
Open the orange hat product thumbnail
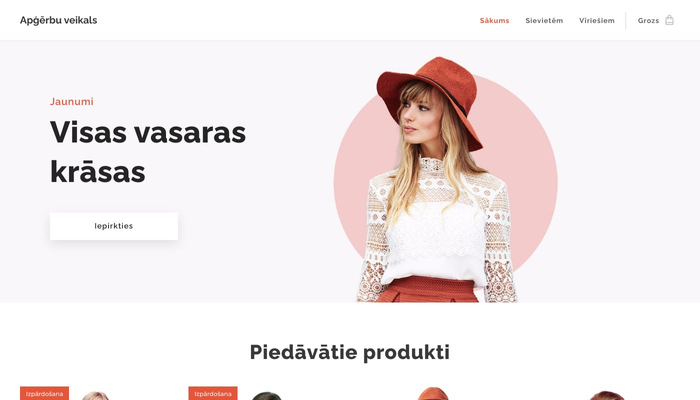pos(433,394)
